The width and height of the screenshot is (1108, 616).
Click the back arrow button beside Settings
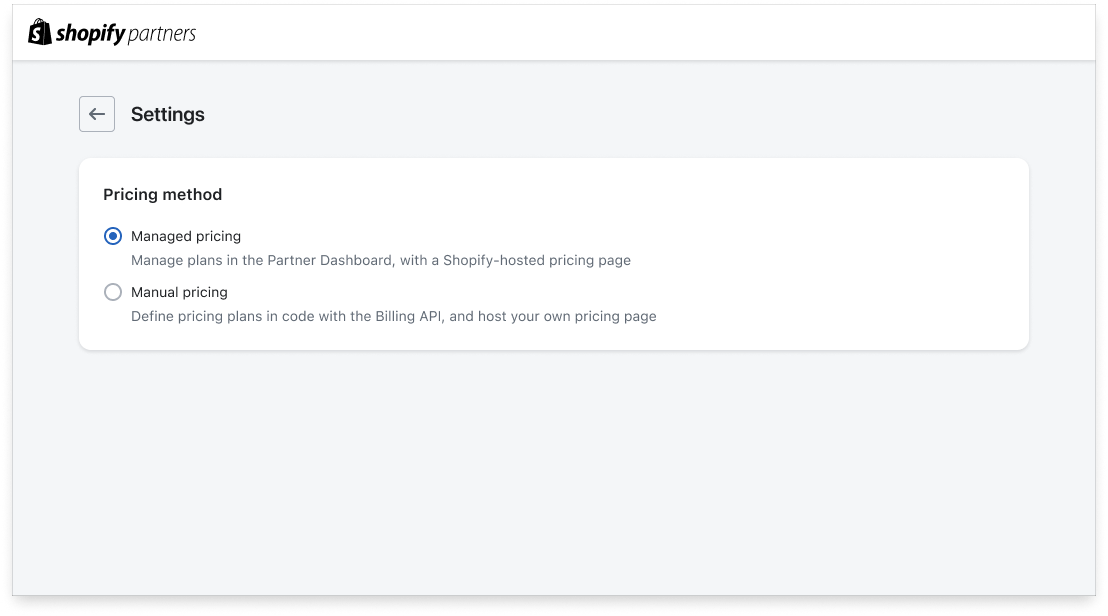point(97,114)
